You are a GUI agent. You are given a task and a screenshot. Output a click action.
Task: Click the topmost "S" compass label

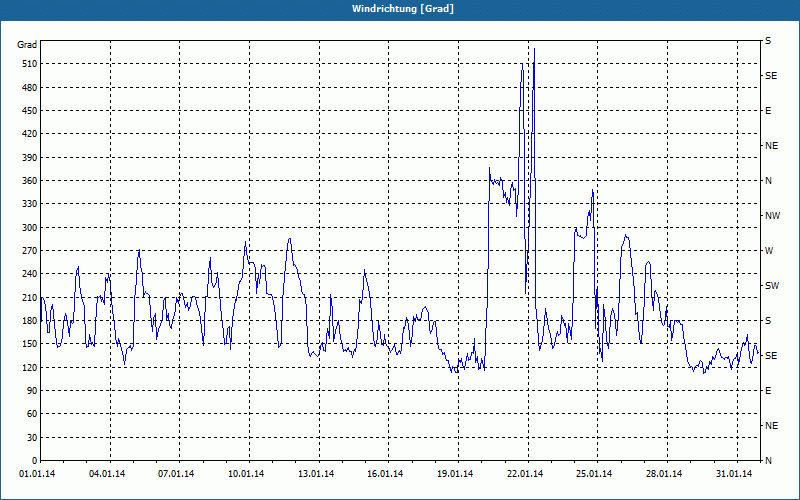coord(768,41)
